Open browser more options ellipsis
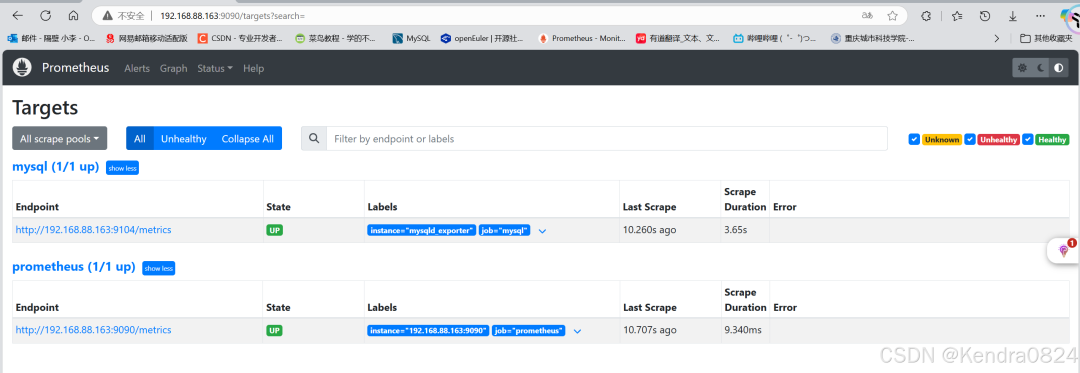Screen dimensions: 1080x373 tap(1040, 15)
